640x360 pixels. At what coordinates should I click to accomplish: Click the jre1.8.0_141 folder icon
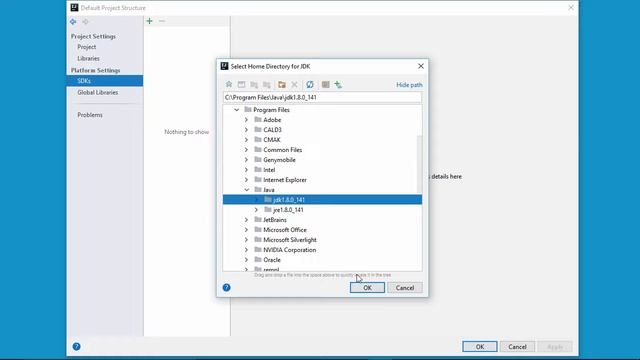click(268, 210)
